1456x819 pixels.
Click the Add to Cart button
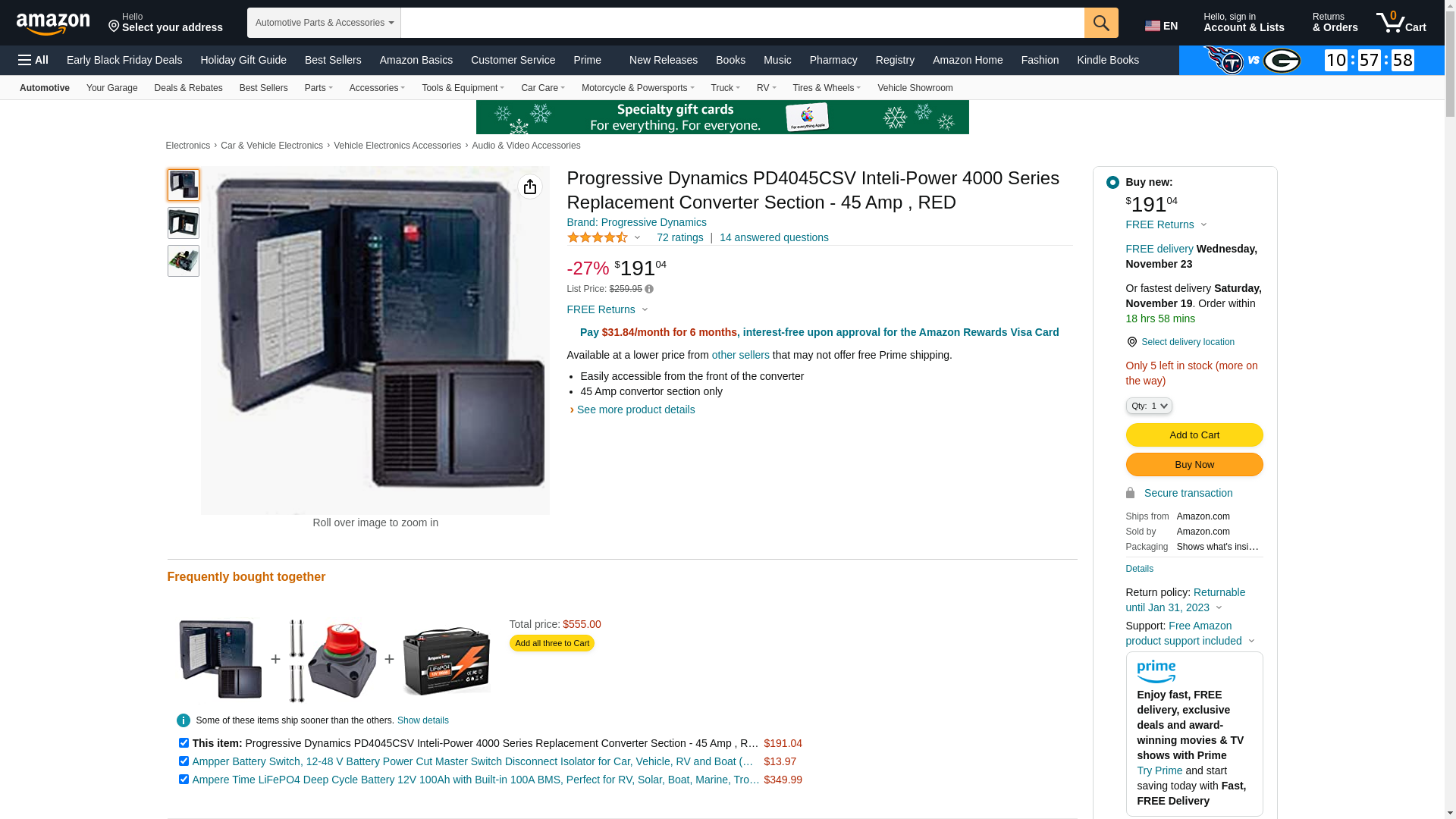point(1194,435)
